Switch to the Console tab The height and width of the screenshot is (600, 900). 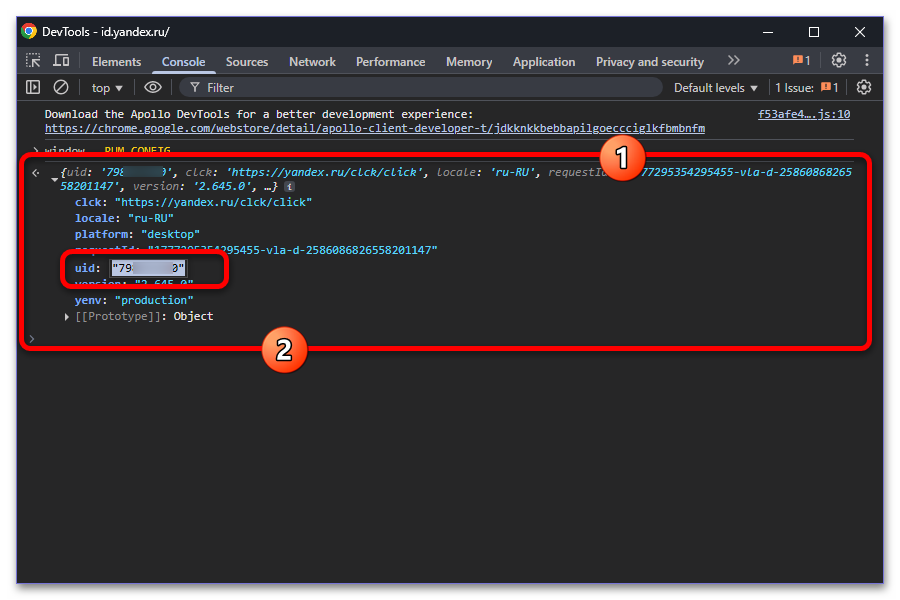(183, 62)
